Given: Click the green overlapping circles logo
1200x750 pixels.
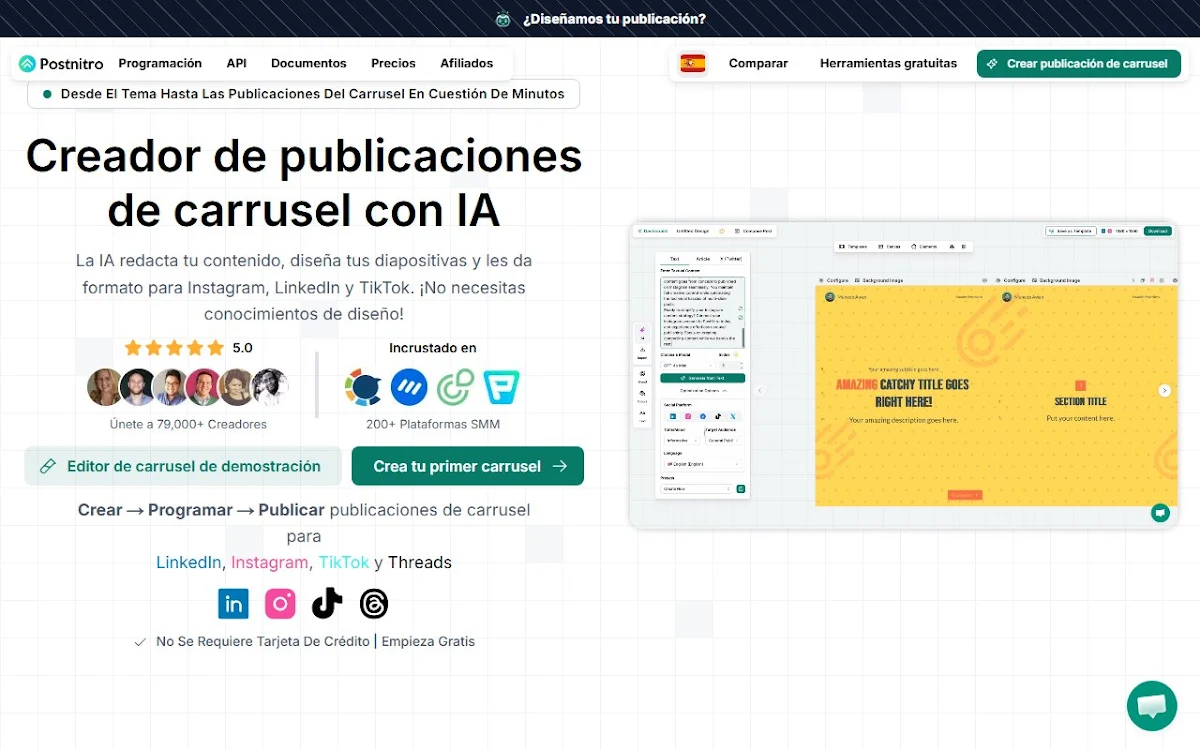Looking at the screenshot, I should [455, 386].
